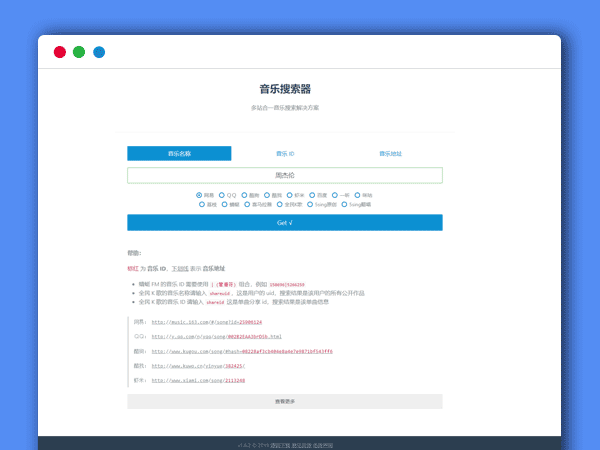Image resolution: width=600 pixels, height=450 pixels.
Task: Select the 音乐地址 tab
Action: point(389,154)
